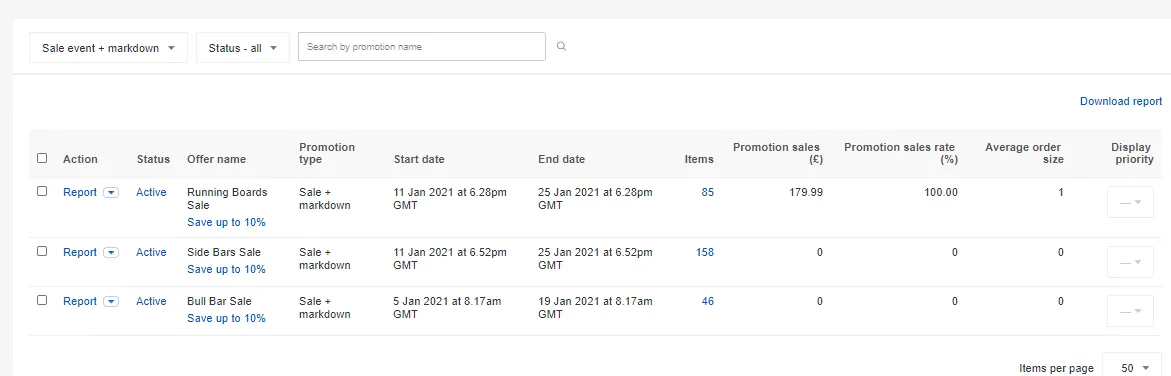Screen dimensions: 1171x376
Task: Open display priority dropdown for Bull Bar Sale
Action: [x=1130, y=311]
